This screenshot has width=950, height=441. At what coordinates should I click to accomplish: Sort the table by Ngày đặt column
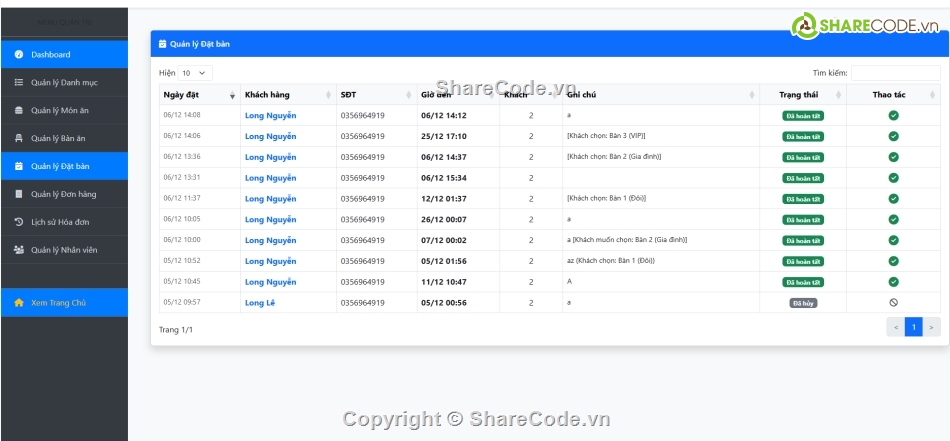click(200, 94)
